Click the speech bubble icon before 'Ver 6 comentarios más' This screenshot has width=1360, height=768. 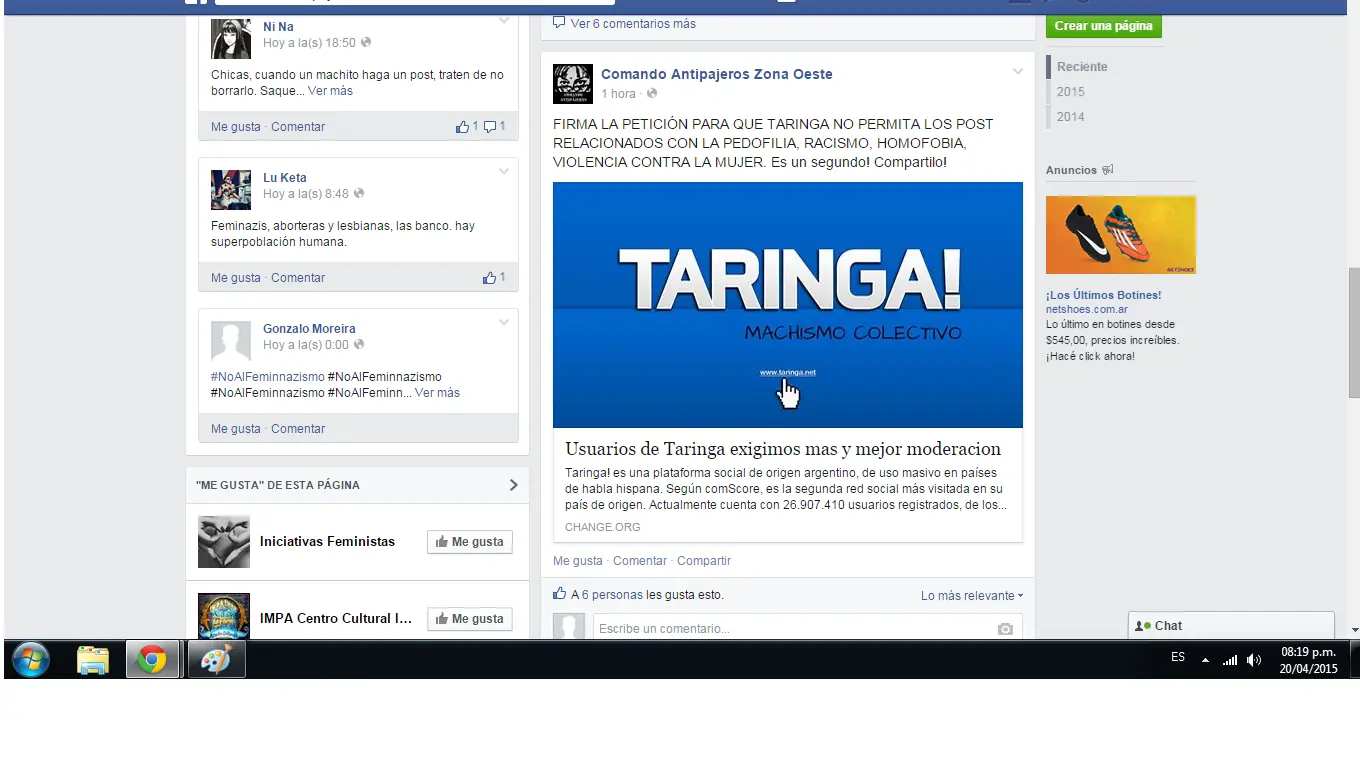(559, 23)
